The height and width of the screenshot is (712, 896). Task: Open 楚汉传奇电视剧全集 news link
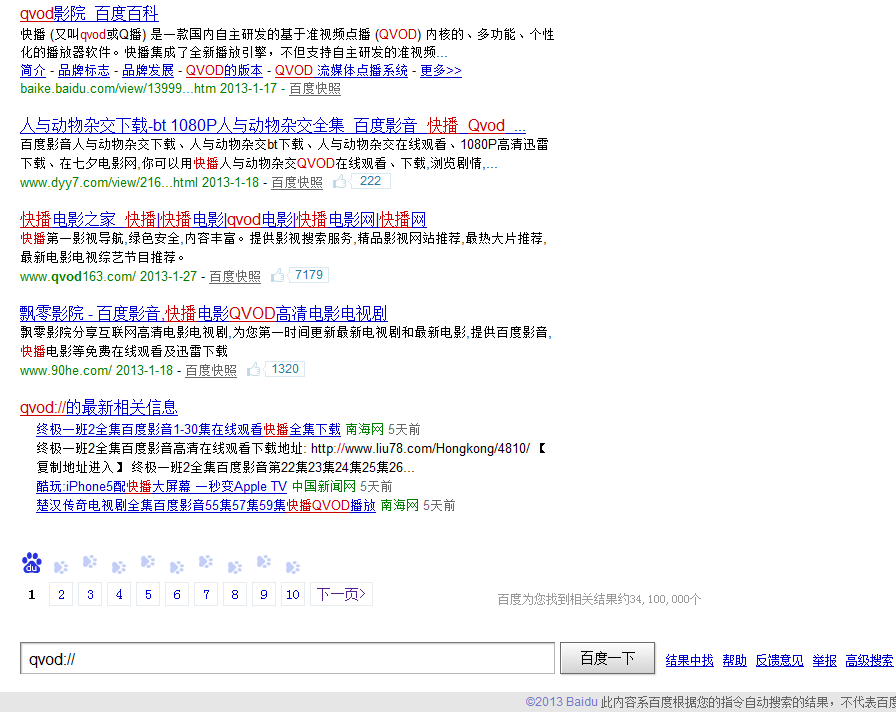tap(206, 505)
